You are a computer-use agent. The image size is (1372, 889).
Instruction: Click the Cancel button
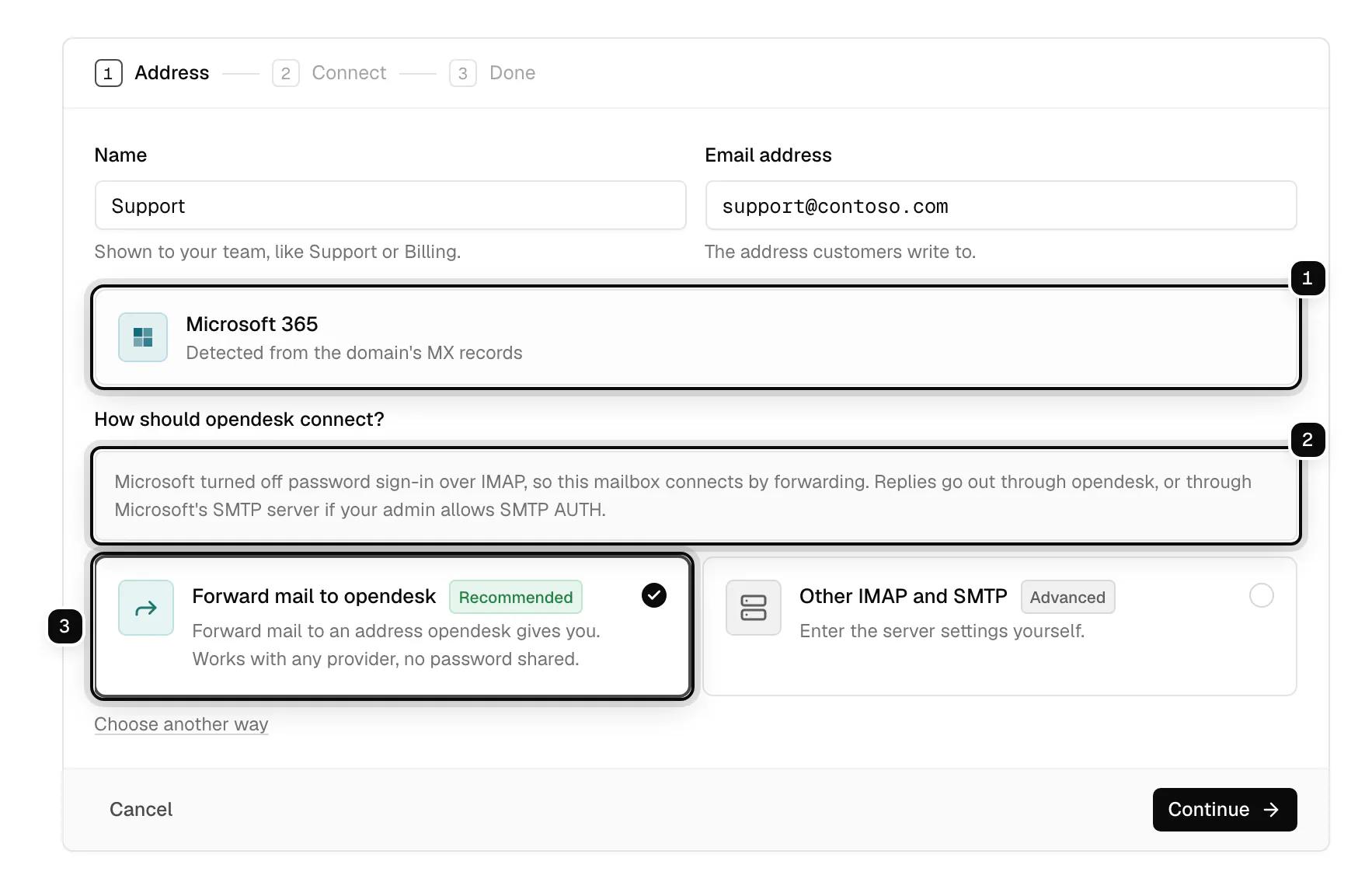(x=141, y=810)
